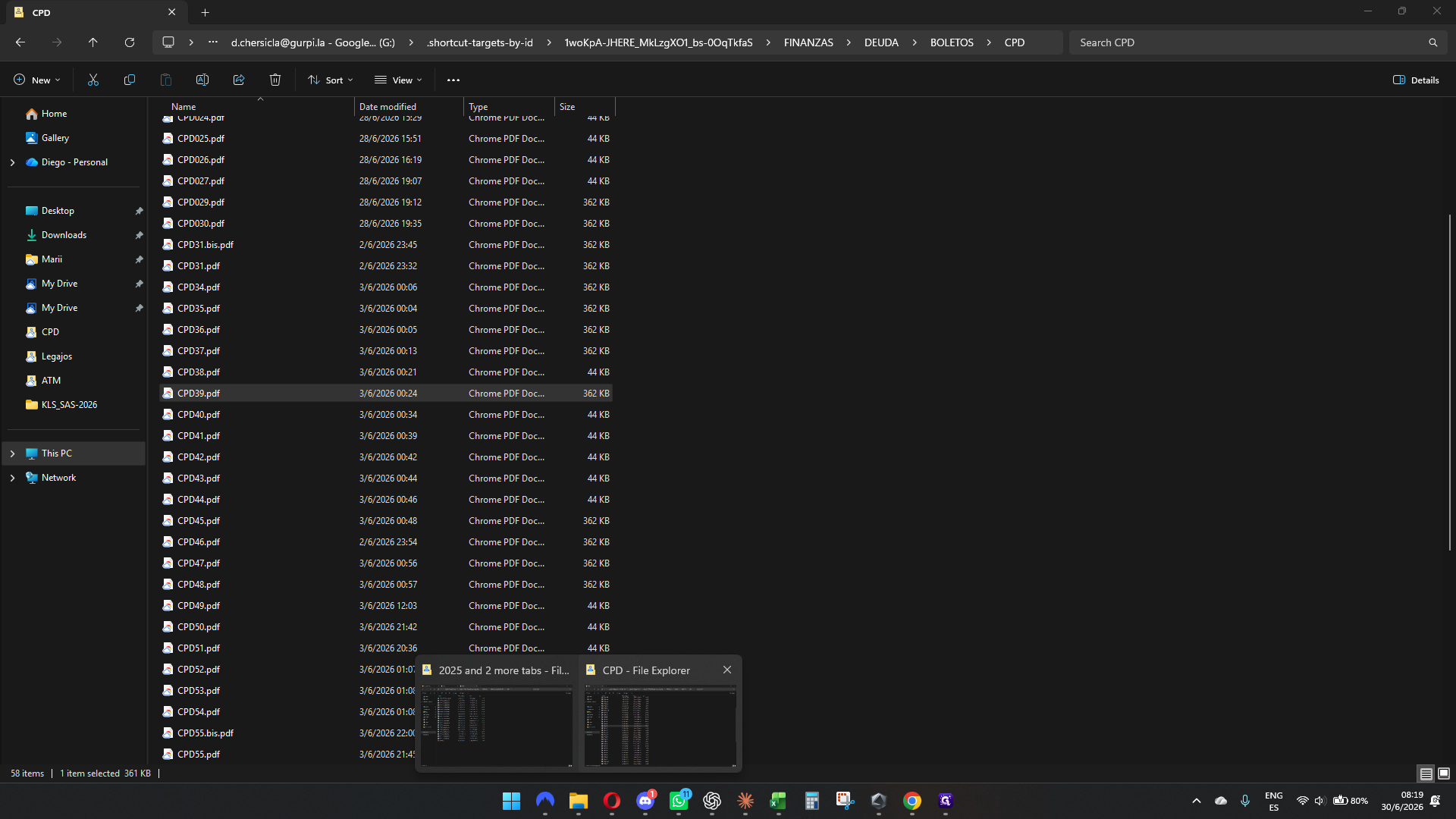
Task: Open the View dropdown menu
Action: point(398,80)
